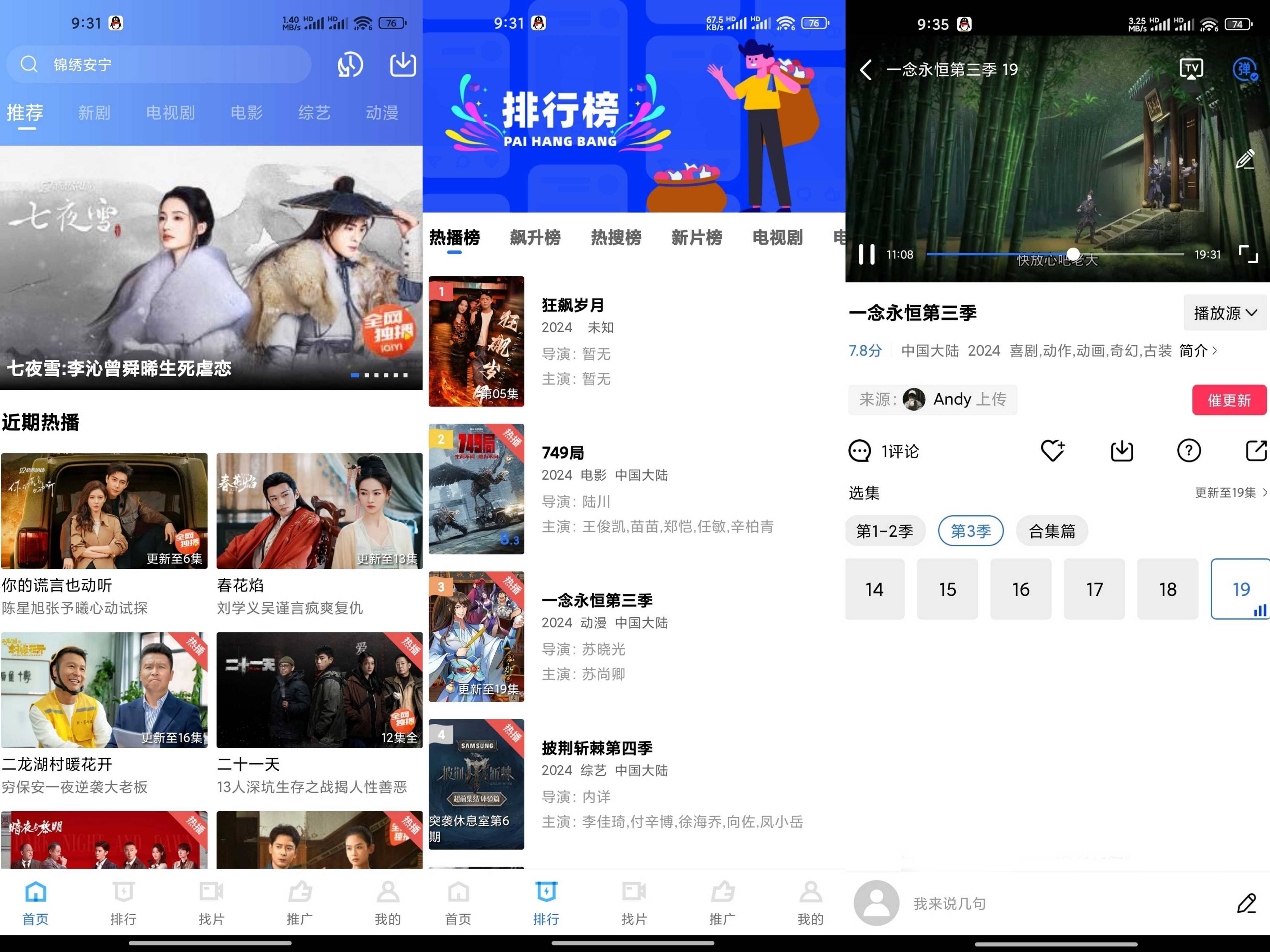Pause the video playback

pyautogui.click(x=866, y=254)
